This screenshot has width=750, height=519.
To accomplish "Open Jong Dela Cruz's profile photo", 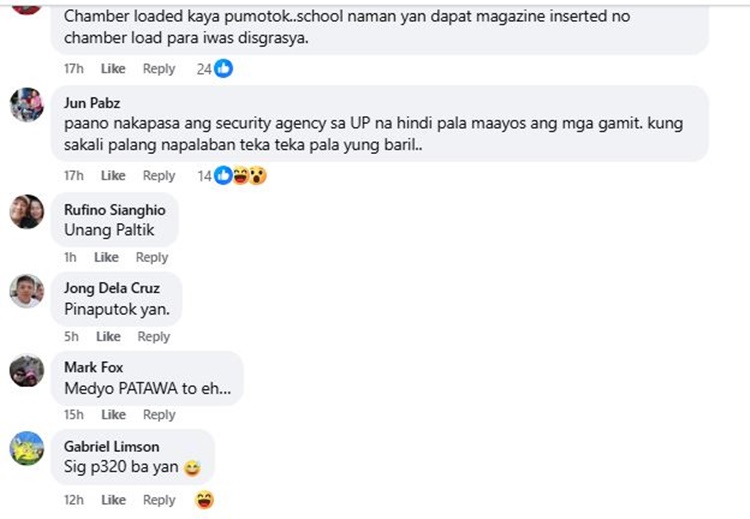I will coord(27,291).
